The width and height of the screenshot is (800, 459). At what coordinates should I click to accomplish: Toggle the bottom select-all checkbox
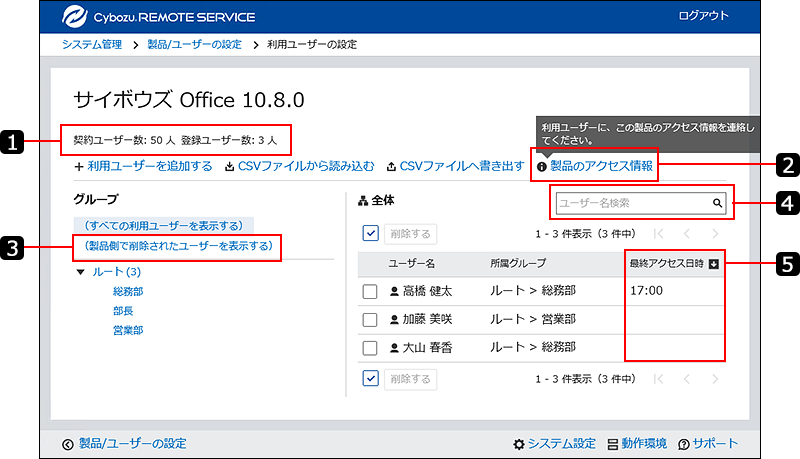pyautogui.click(x=370, y=378)
